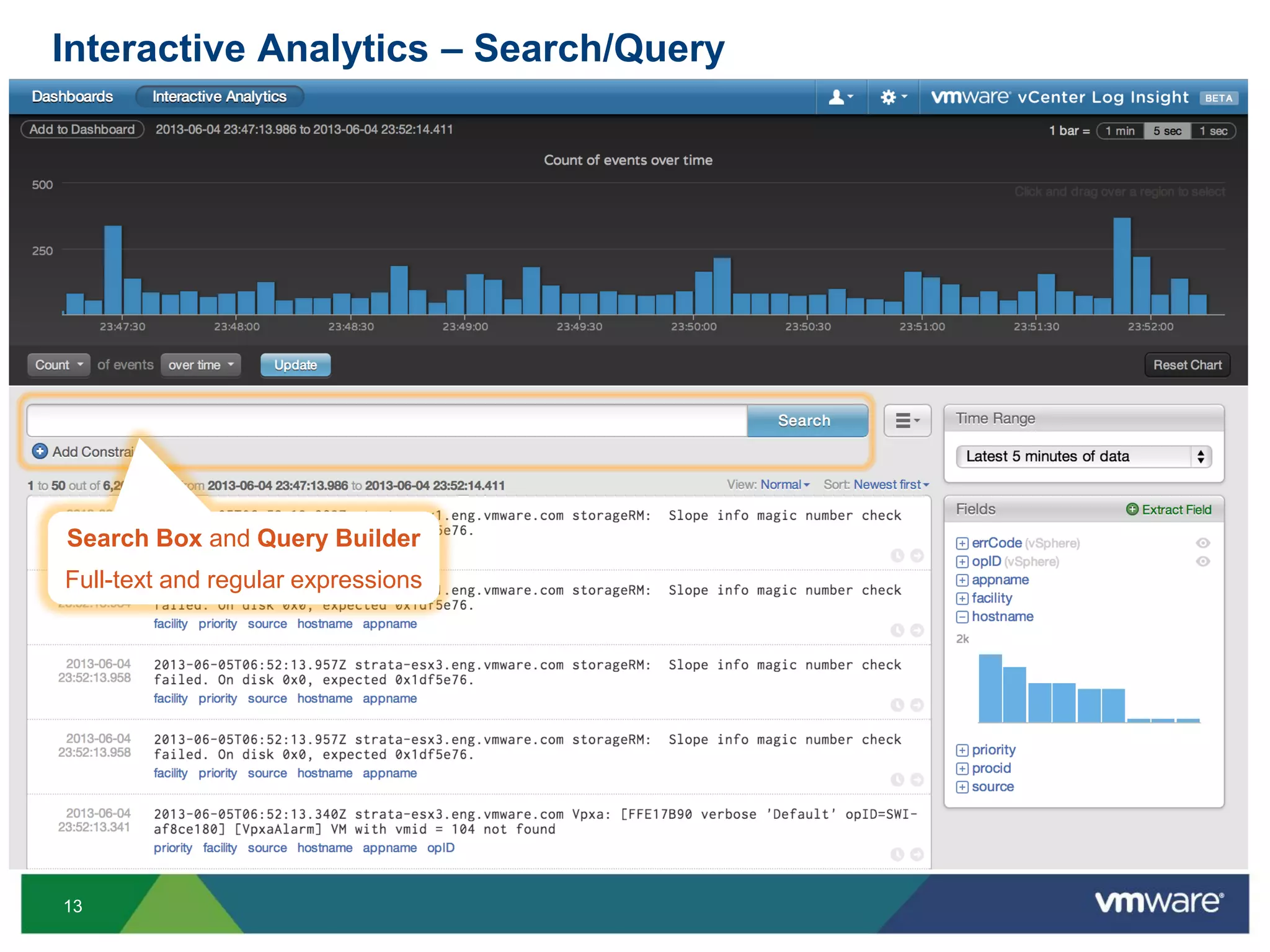Expand the errCode field
Viewport: 1270px width, 952px height.
coord(962,544)
